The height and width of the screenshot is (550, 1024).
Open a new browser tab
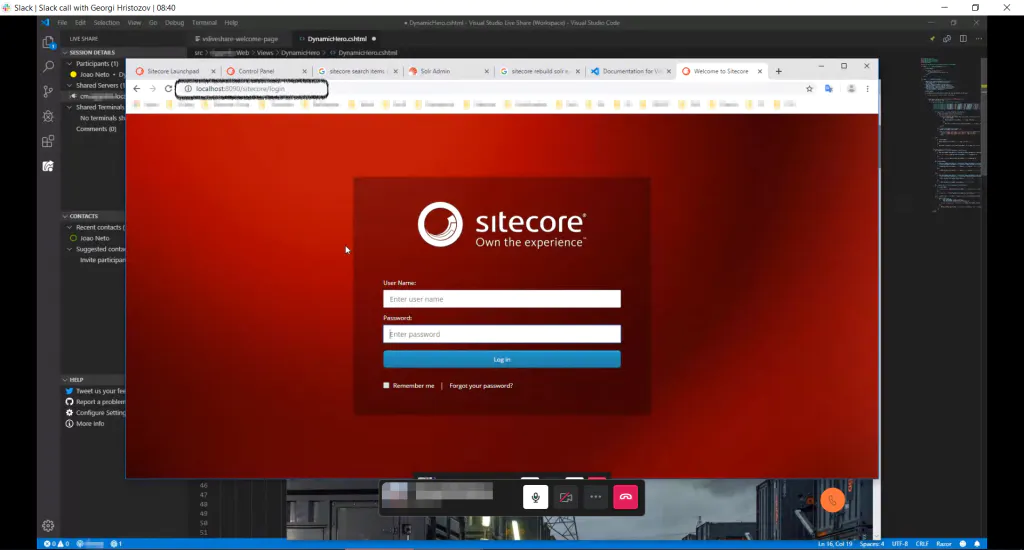coord(778,71)
